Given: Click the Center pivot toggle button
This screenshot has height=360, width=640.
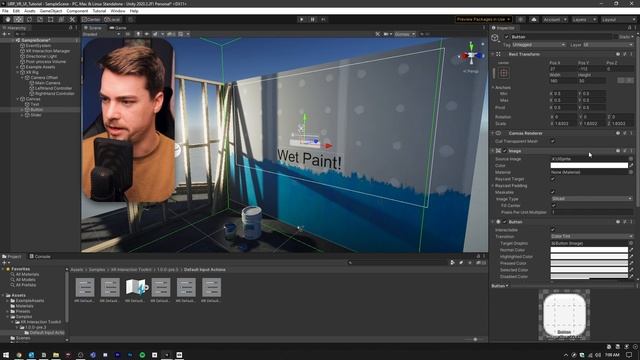Looking at the screenshot, I should click(91, 19).
